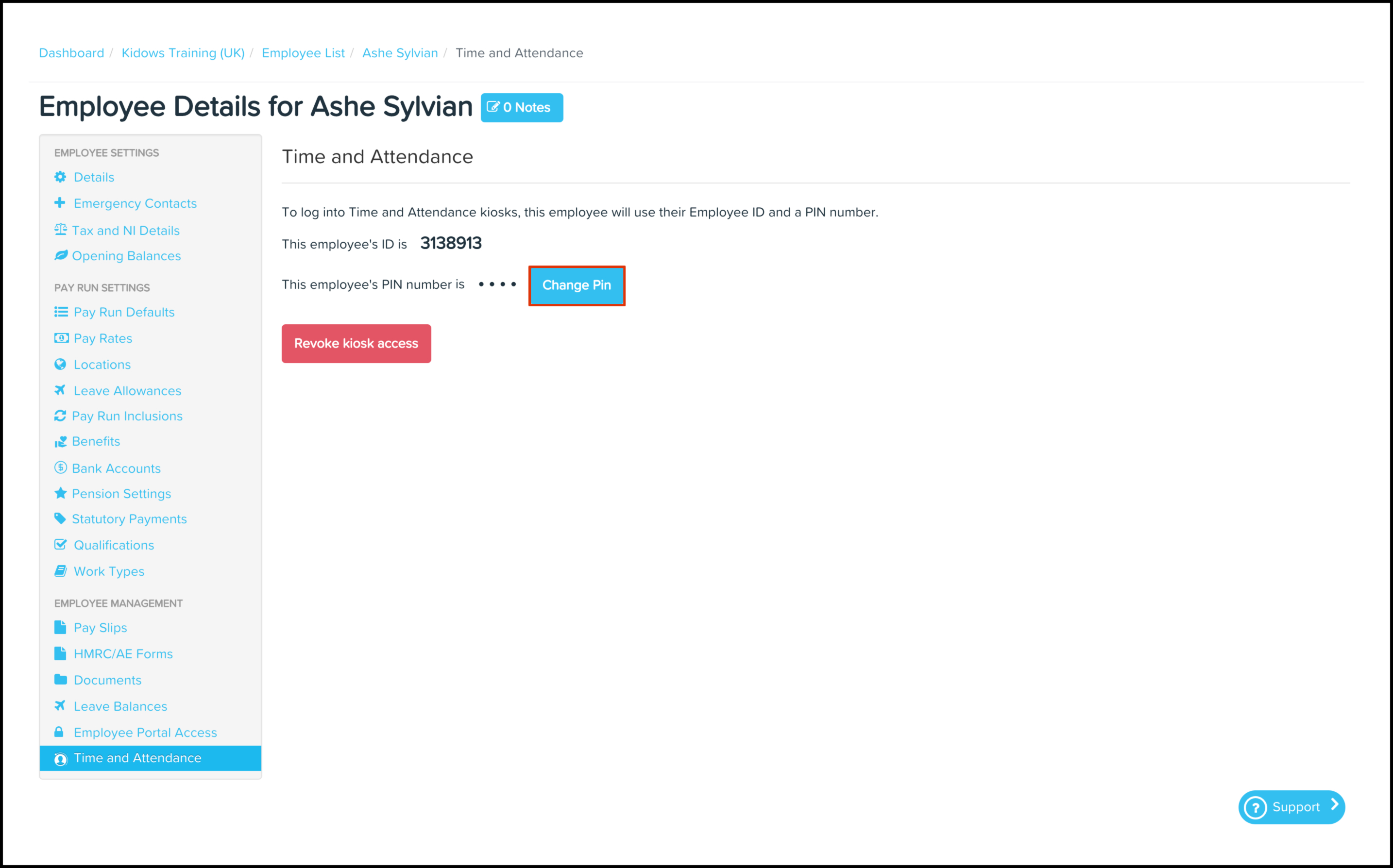Click the padlock icon for Employee Portal Access
The height and width of the screenshot is (868, 1393).
[x=59, y=732]
